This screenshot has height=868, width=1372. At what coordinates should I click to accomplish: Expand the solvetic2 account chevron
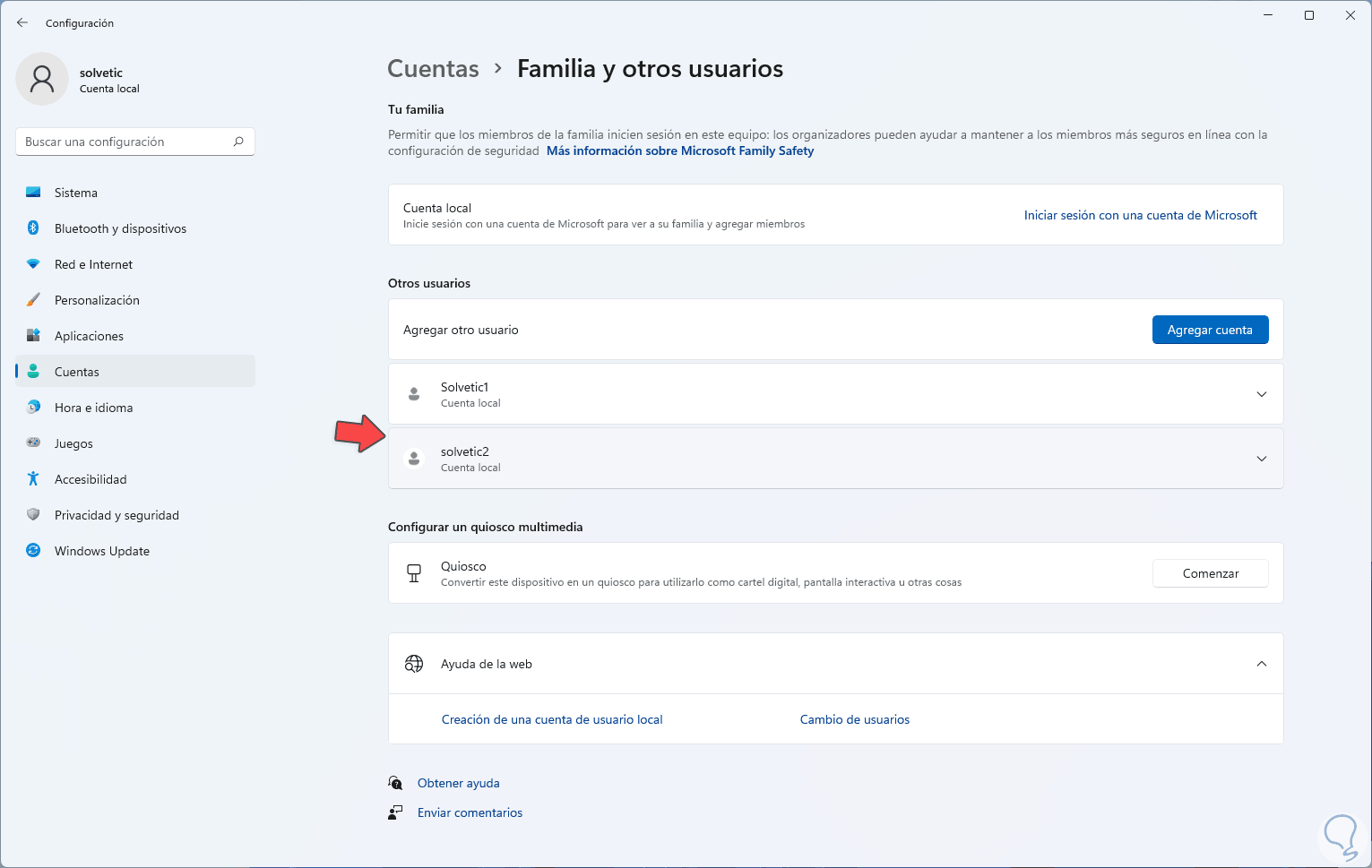[x=1261, y=459]
